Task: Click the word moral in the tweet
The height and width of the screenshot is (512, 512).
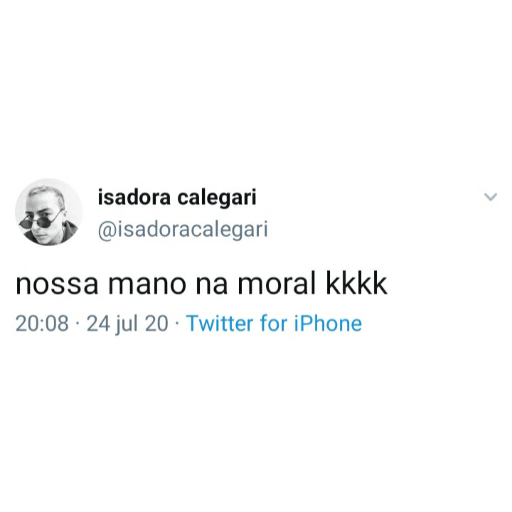Action: pyautogui.click(x=276, y=284)
